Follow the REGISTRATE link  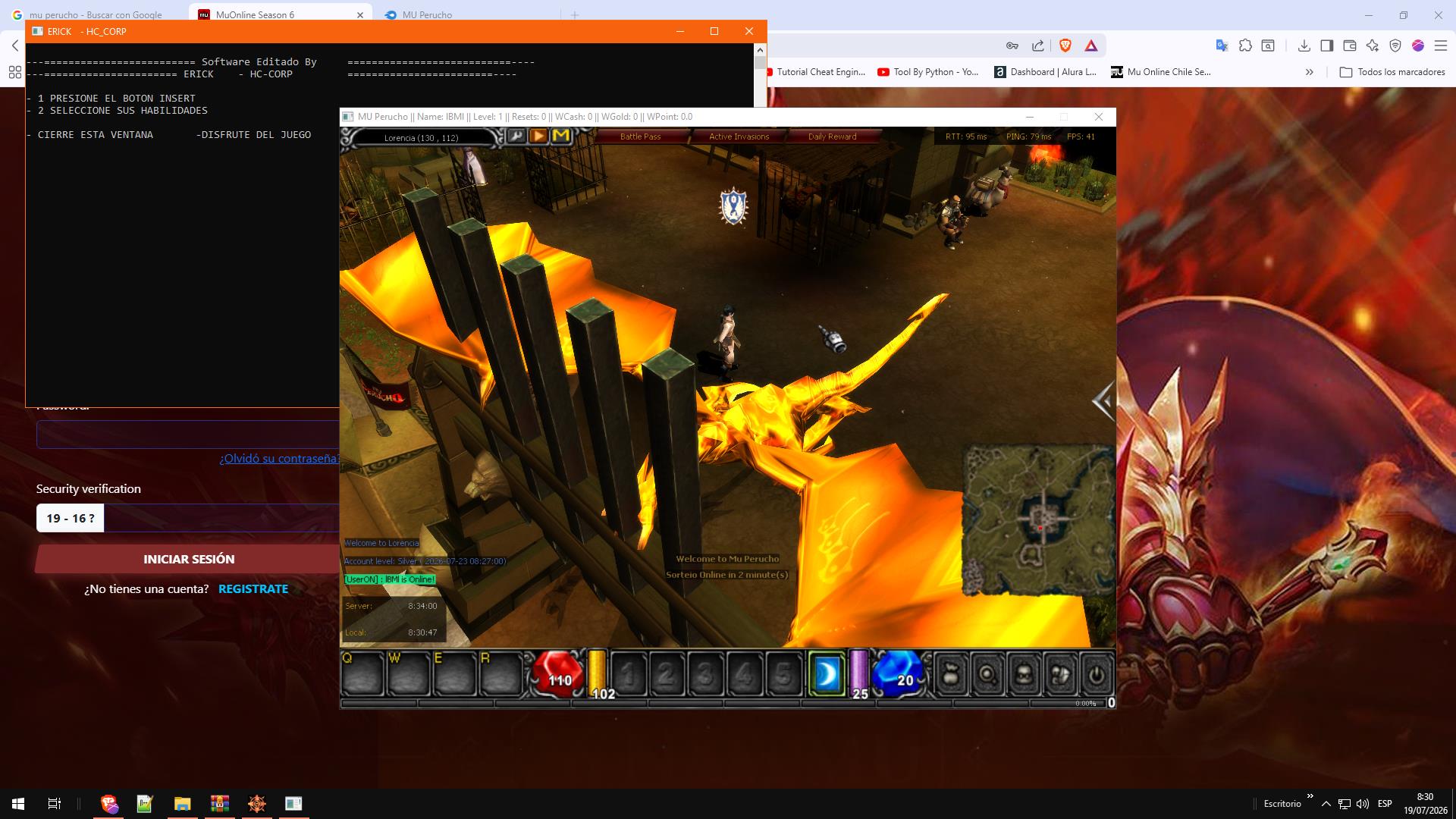coord(253,588)
